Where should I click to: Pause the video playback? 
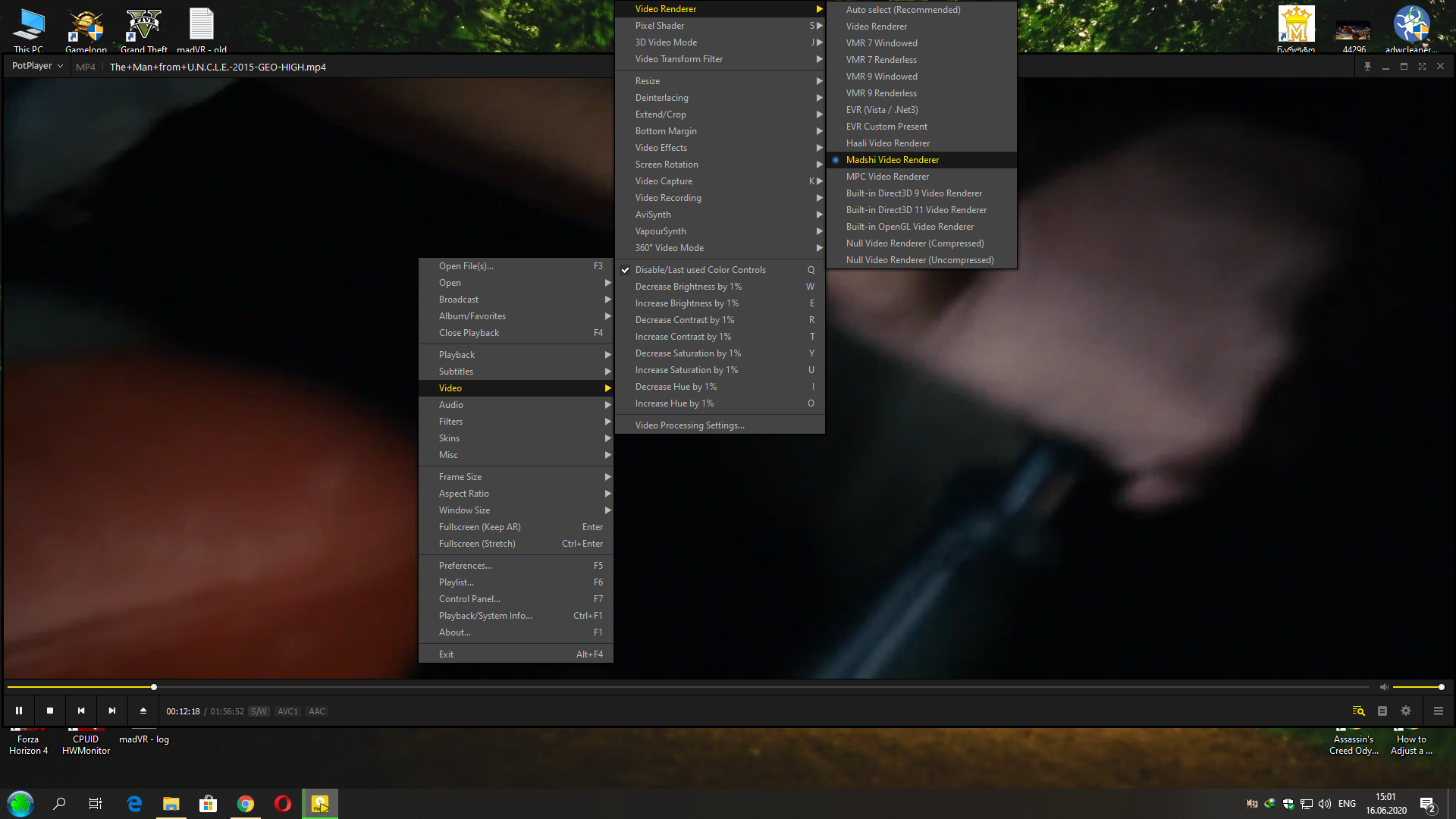[x=19, y=711]
